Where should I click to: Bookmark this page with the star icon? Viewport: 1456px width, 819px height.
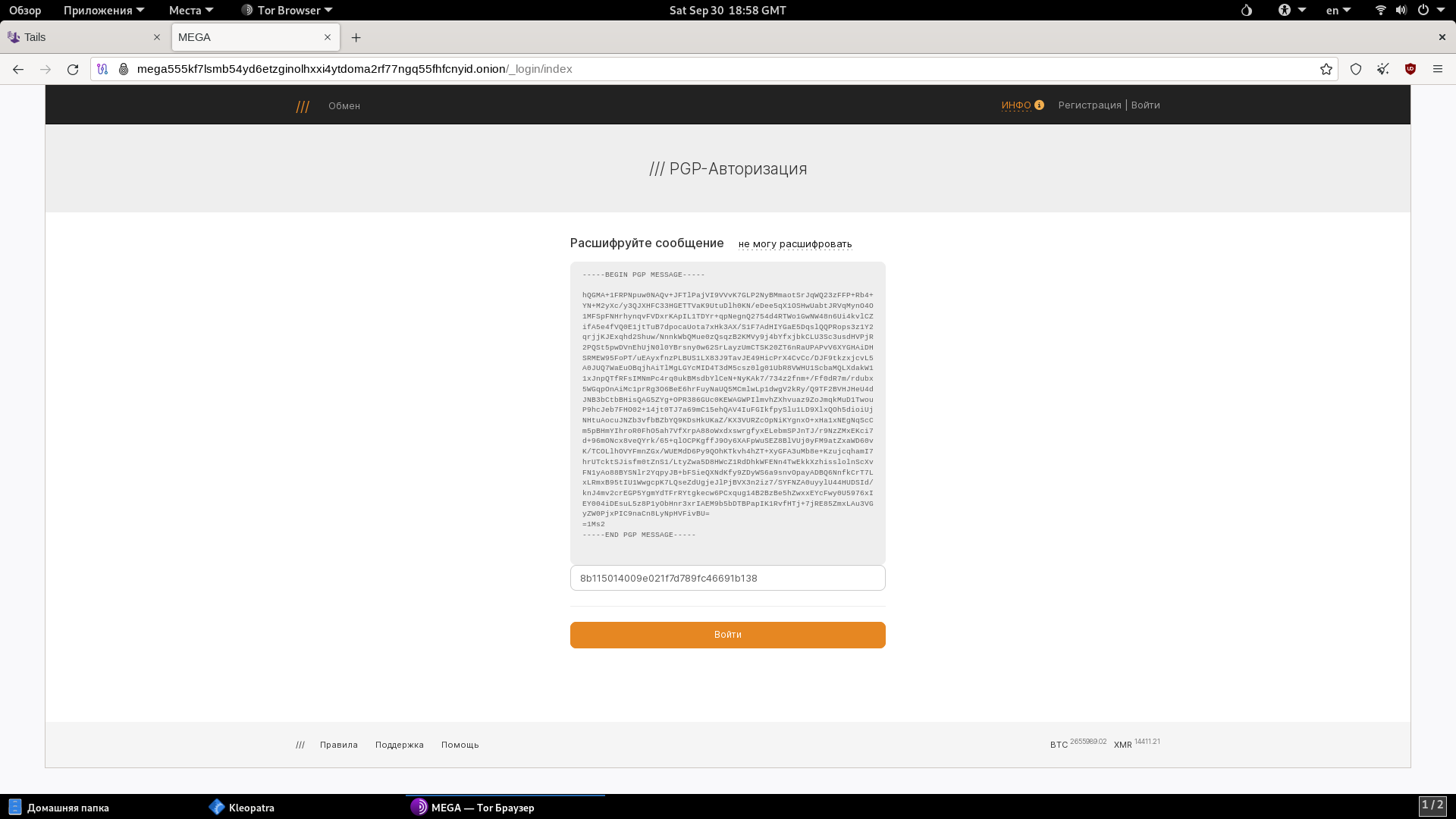tap(1326, 69)
